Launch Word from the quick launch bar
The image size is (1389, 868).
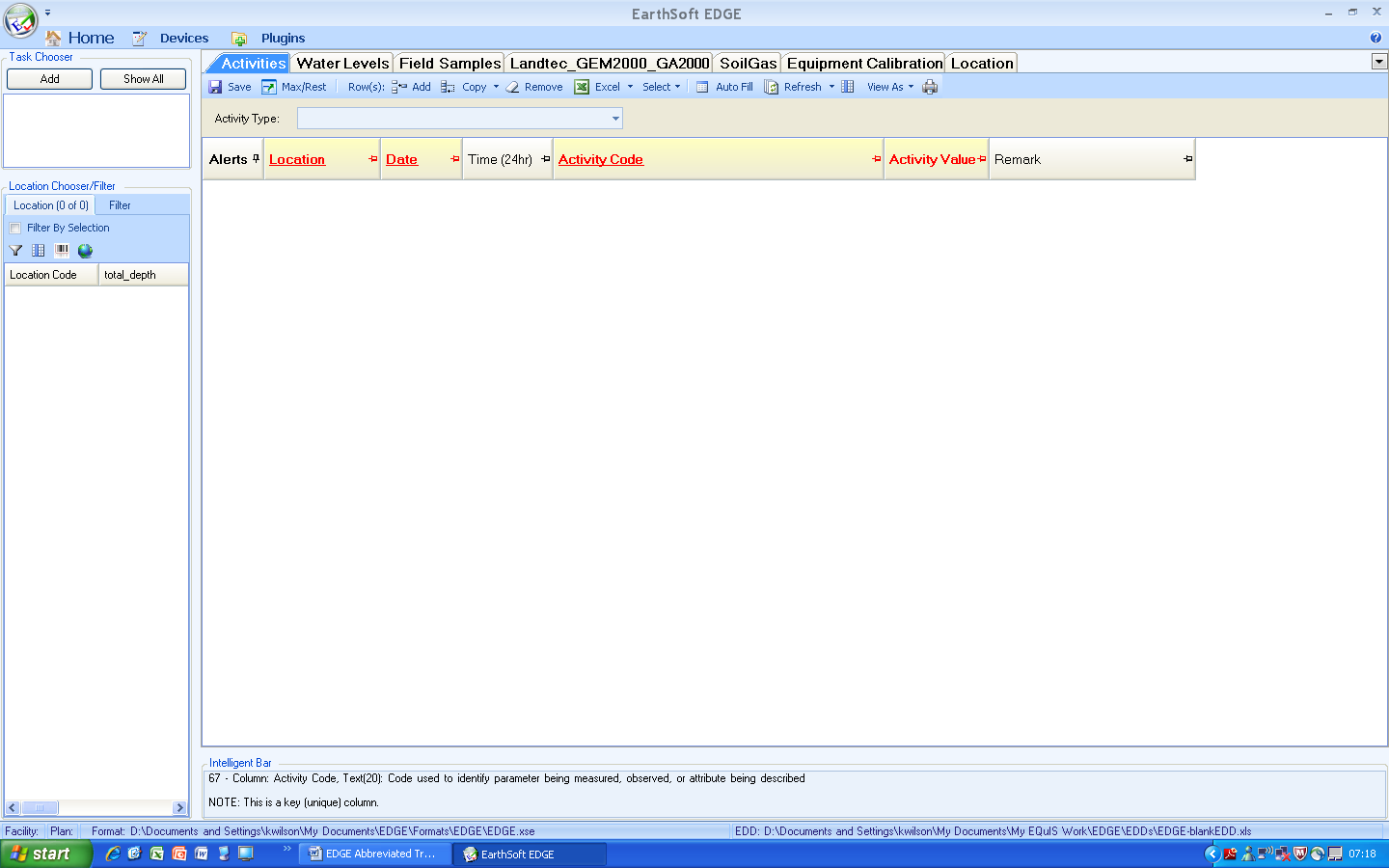point(202,854)
